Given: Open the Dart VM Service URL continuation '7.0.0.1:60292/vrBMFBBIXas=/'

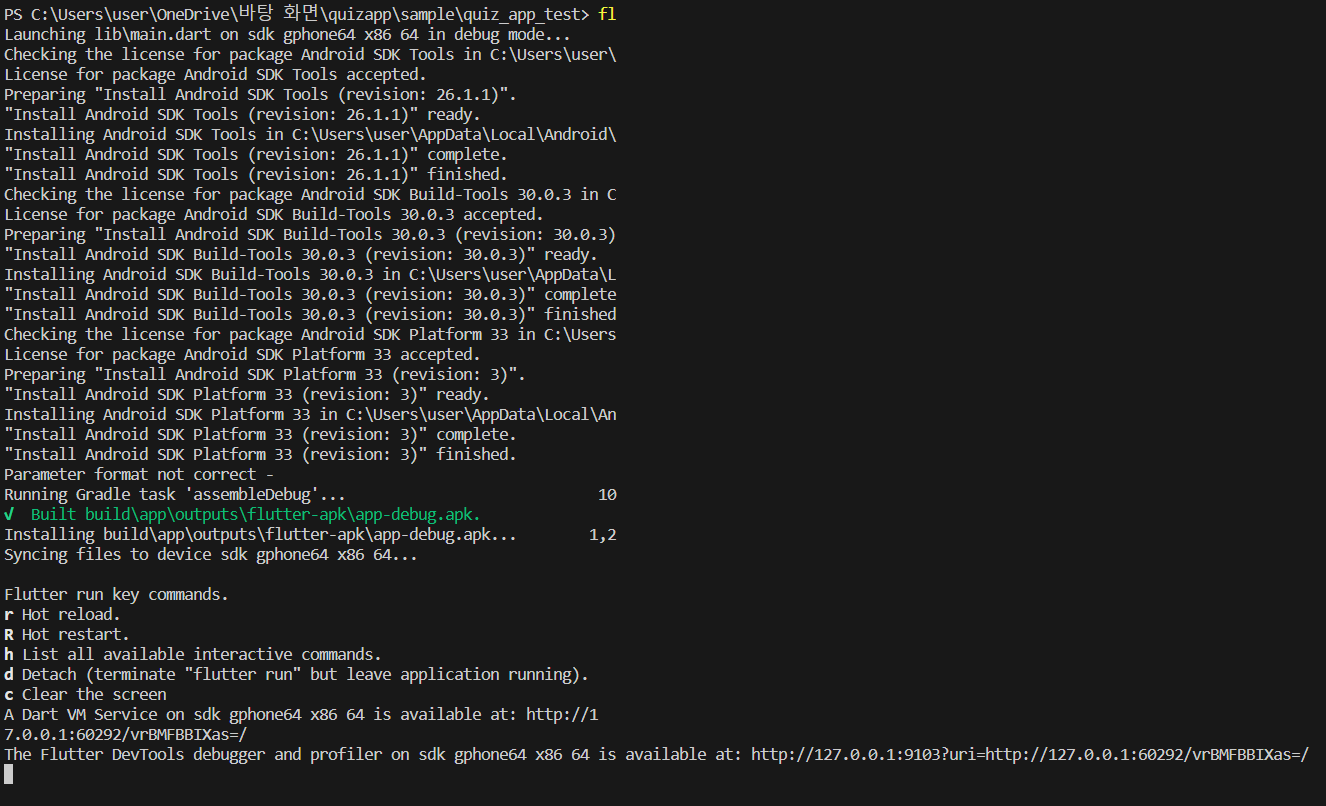Looking at the screenshot, I should click(x=126, y=734).
